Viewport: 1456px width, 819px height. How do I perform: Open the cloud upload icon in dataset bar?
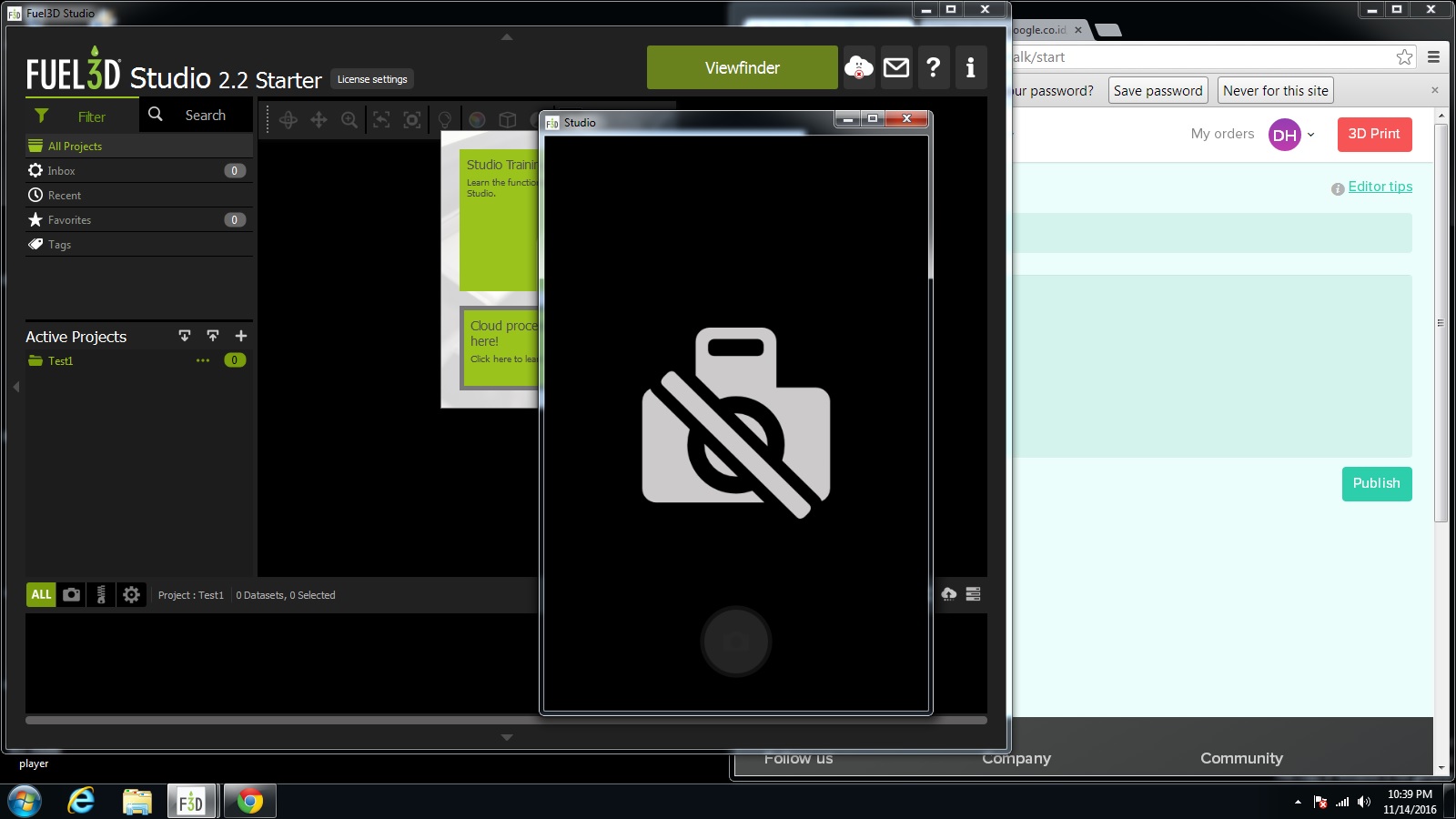pos(948,594)
